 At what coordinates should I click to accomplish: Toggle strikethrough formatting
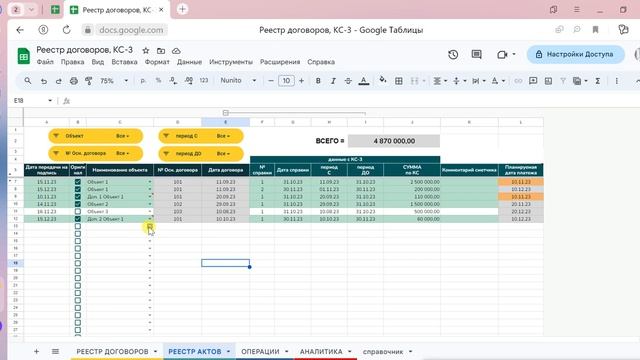(x=348, y=81)
